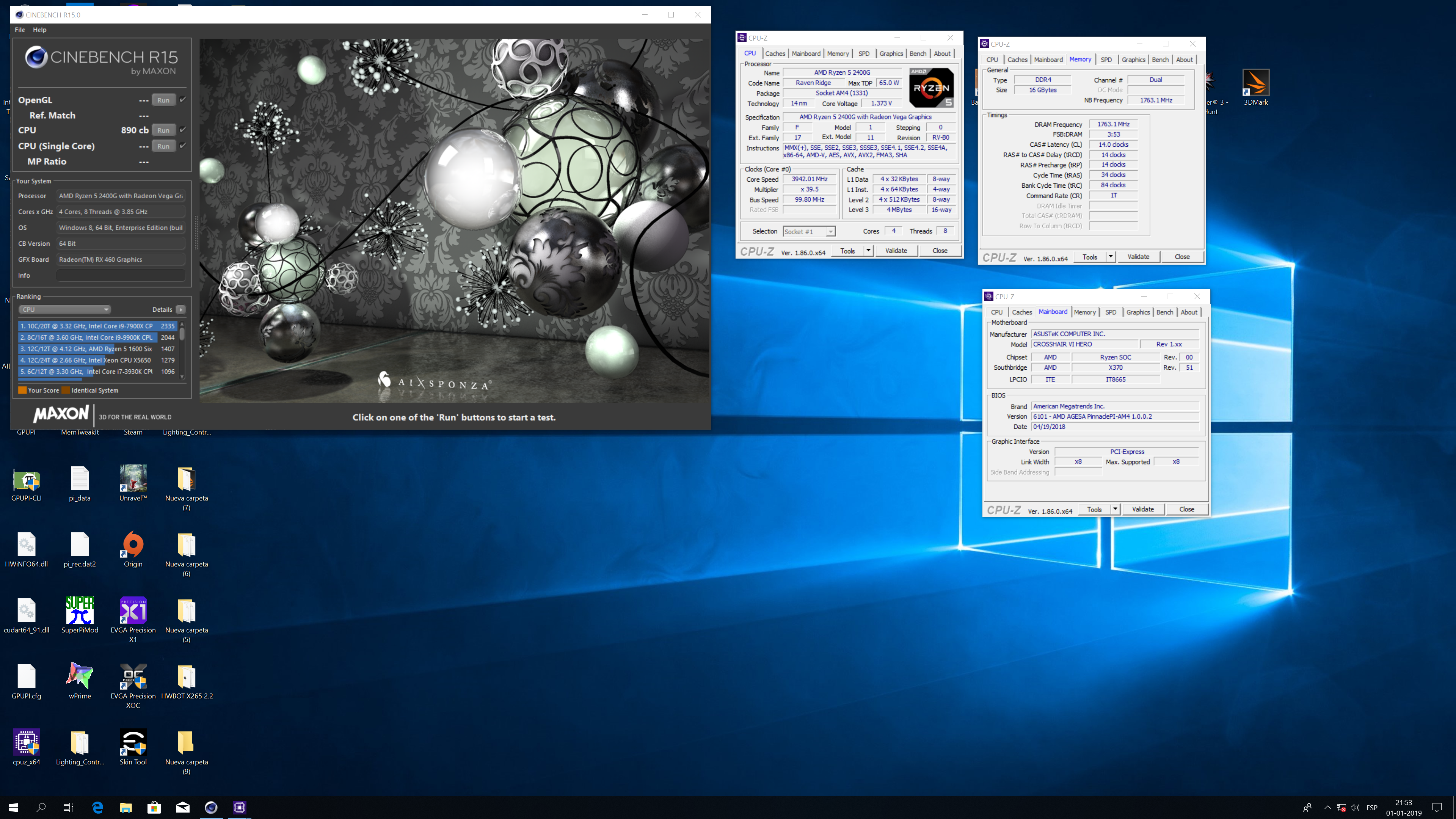Open Tools dropdown arrow in CPU tab CPU-Z
The image size is (1456, 819).
(x=868, y=250)
